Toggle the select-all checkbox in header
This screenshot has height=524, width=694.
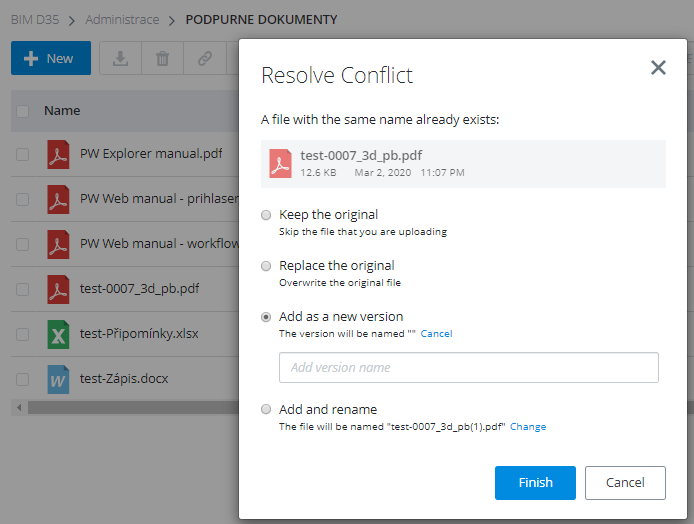pyautogui.click(x=22, y=111)
